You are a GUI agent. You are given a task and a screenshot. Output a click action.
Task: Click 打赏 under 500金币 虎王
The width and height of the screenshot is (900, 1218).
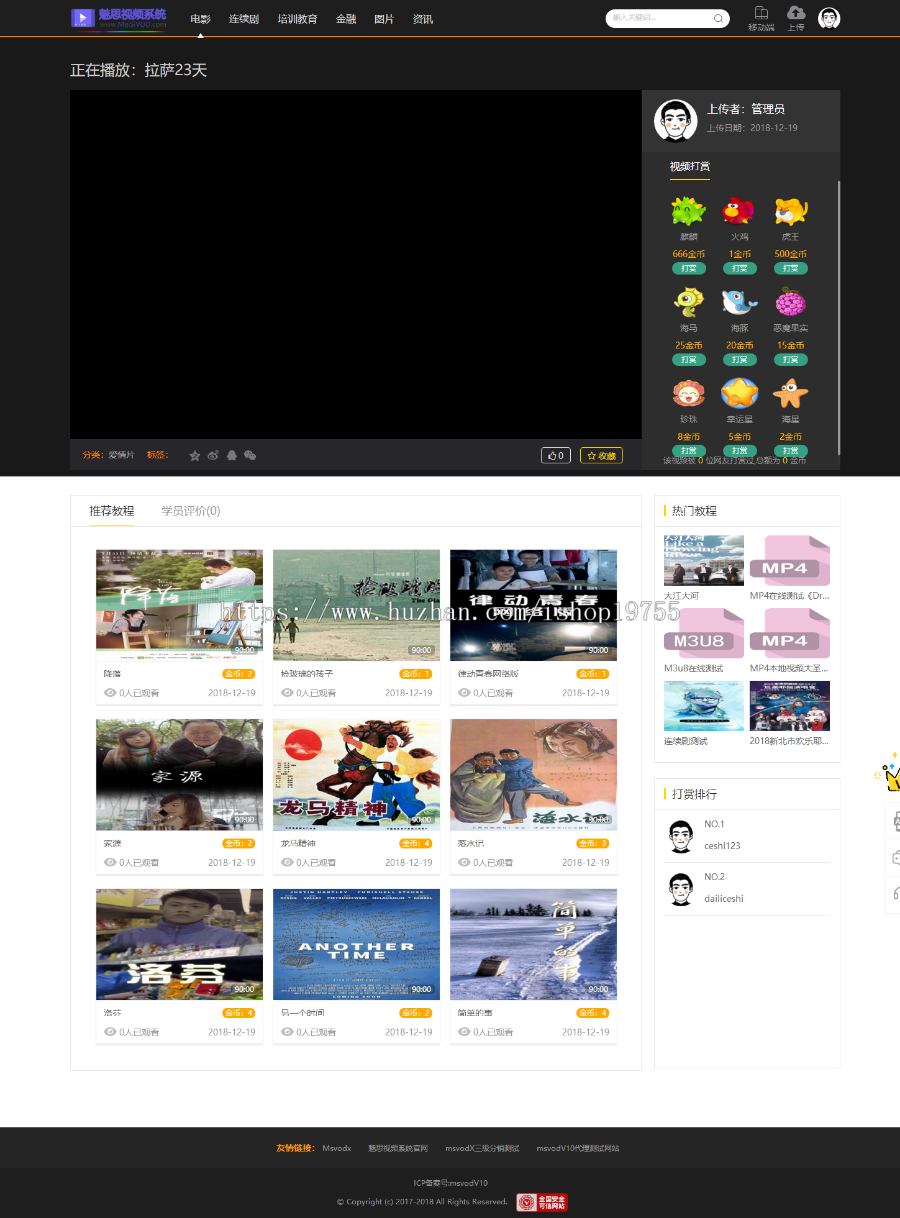tap(790, 268)
